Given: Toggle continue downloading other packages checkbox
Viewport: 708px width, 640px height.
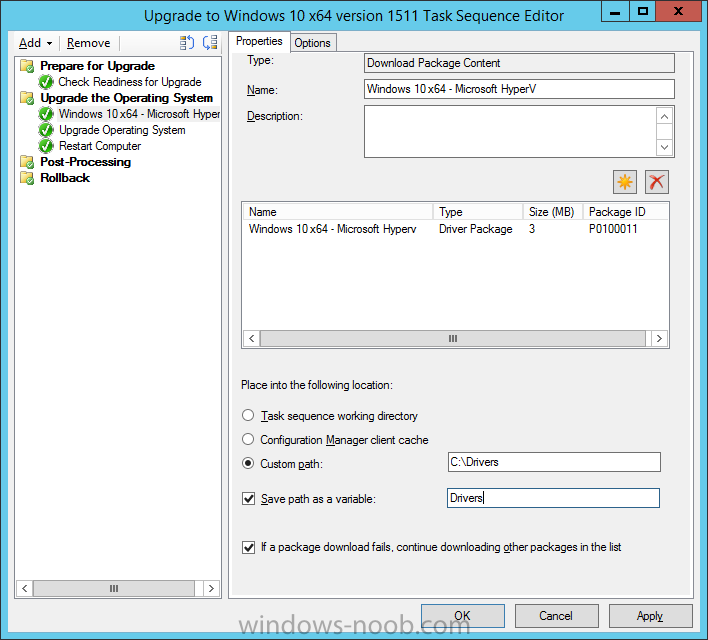Looking at the screenshot, I should [x=248, y=547].
